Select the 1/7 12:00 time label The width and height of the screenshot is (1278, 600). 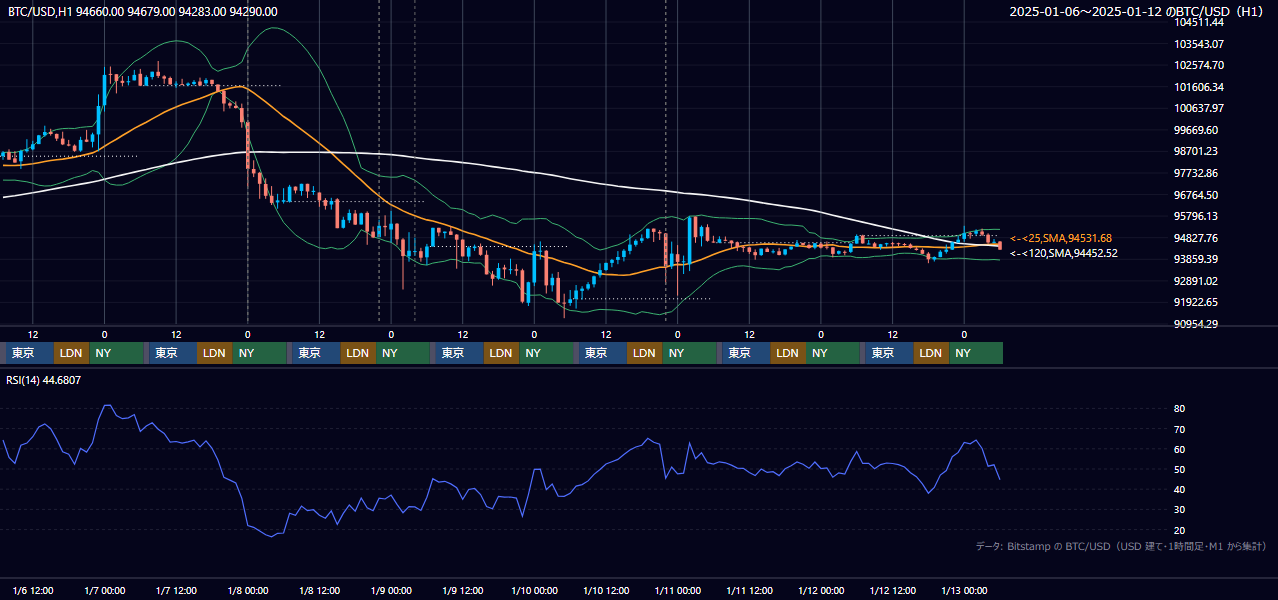click(176, 591)
